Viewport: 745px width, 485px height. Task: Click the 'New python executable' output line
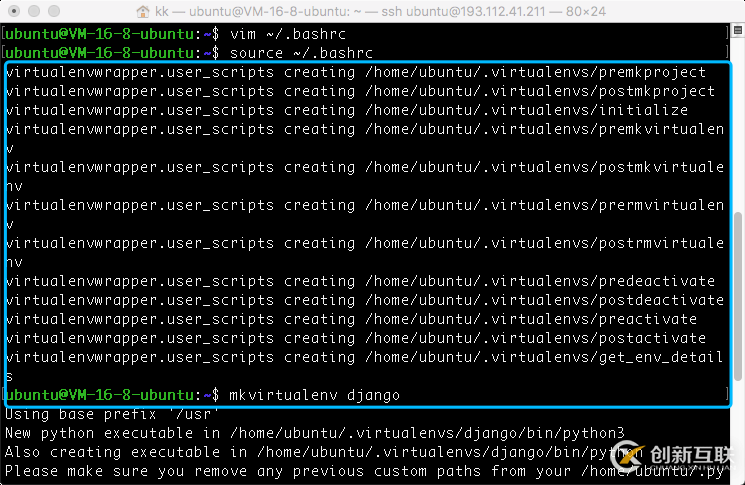pos(315,433)
